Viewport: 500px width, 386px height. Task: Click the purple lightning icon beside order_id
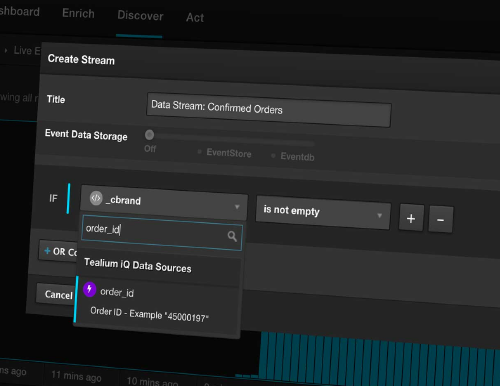click(89, 289)
